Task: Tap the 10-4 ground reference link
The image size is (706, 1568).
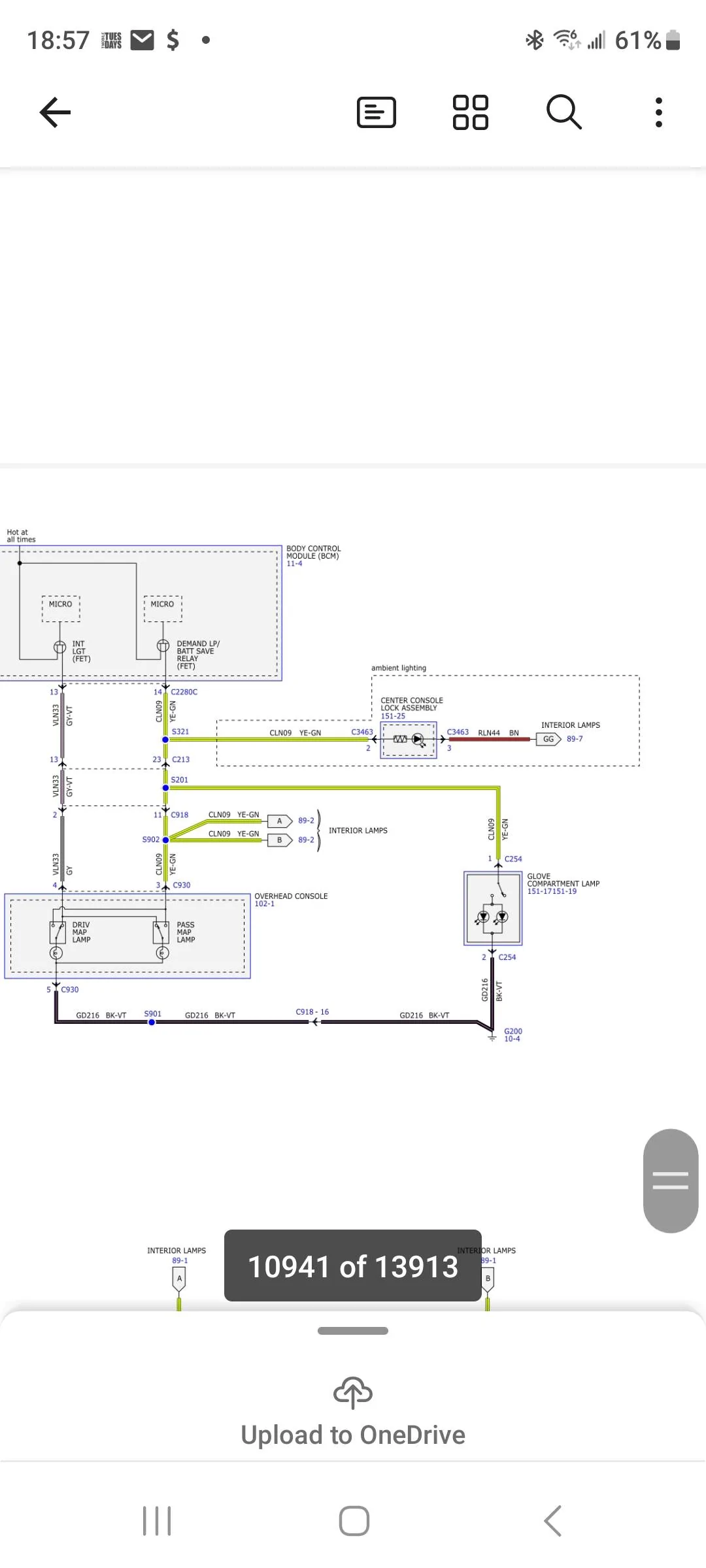Action: point(512,1039)
